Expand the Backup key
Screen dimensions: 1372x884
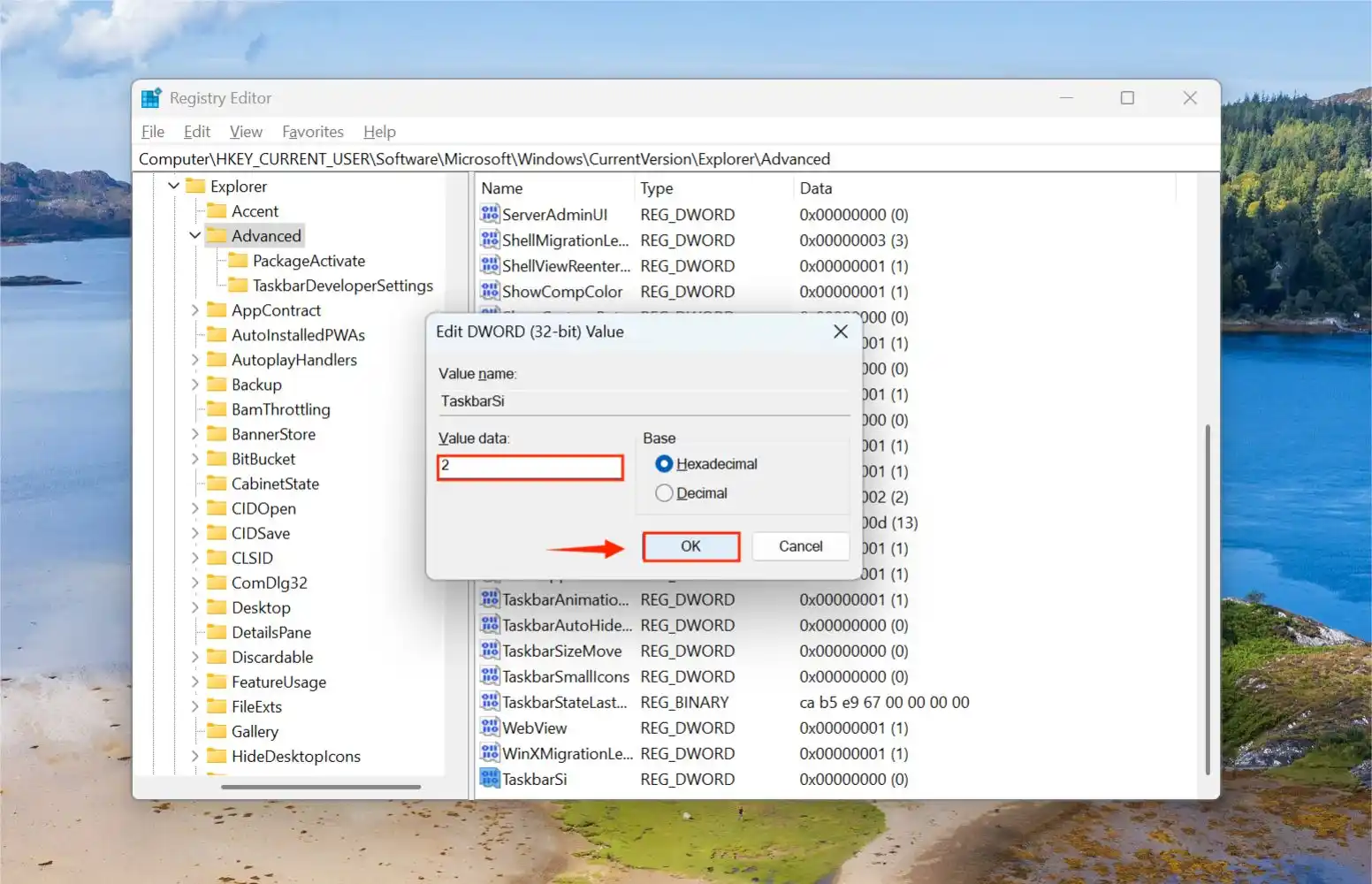(195, 384)
